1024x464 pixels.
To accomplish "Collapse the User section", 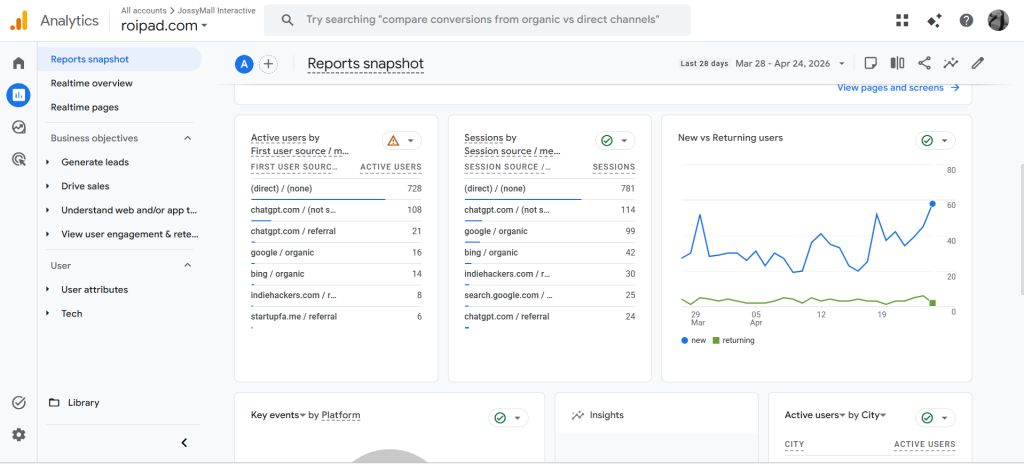I will (187, 265).
